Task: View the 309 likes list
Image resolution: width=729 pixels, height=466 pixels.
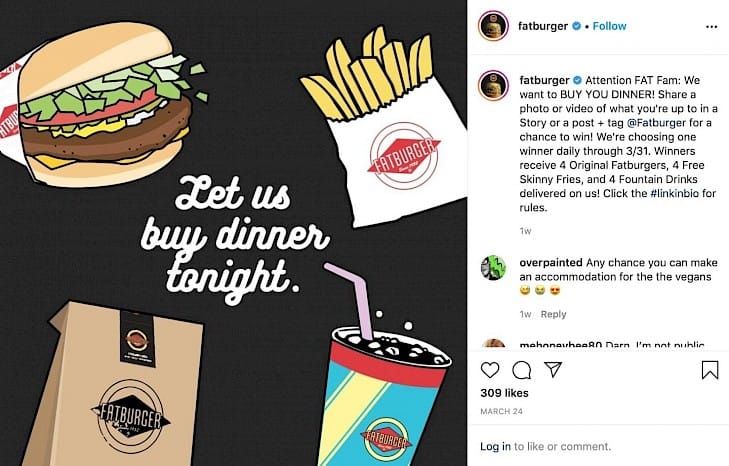Action: tap(504, 393)
